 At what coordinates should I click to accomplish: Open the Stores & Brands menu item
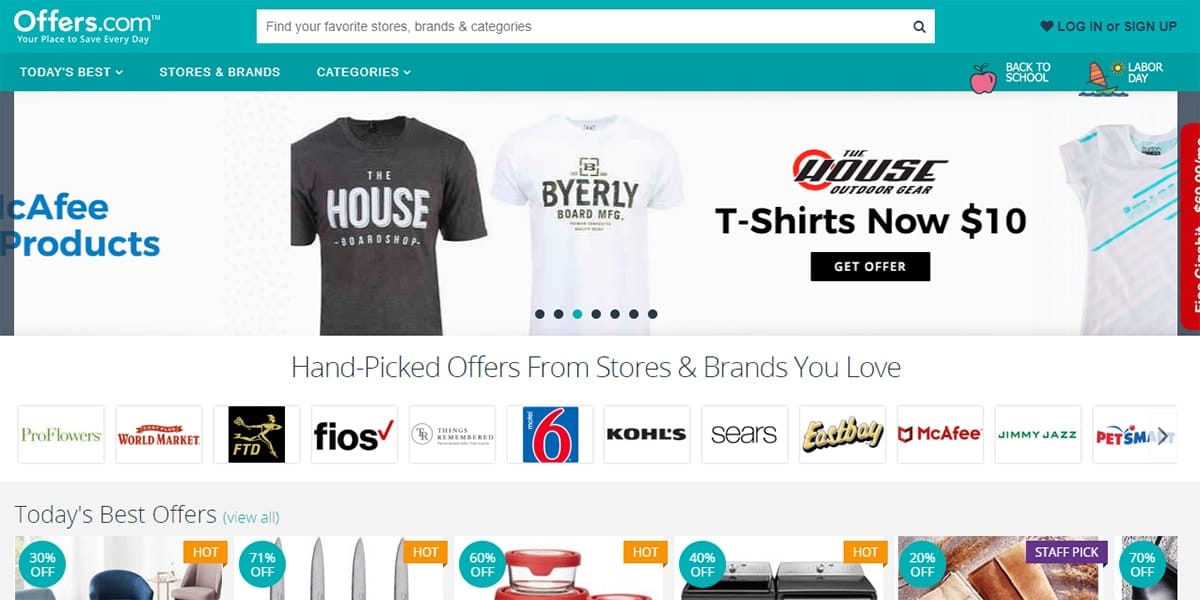click(x=220, y=72)
